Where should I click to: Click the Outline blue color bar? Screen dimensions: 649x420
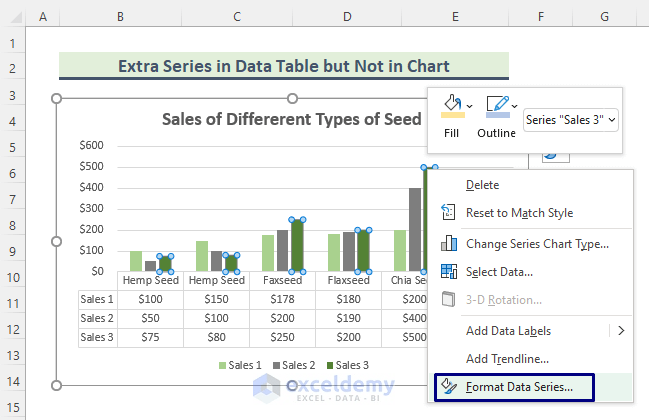coord(498,115)
